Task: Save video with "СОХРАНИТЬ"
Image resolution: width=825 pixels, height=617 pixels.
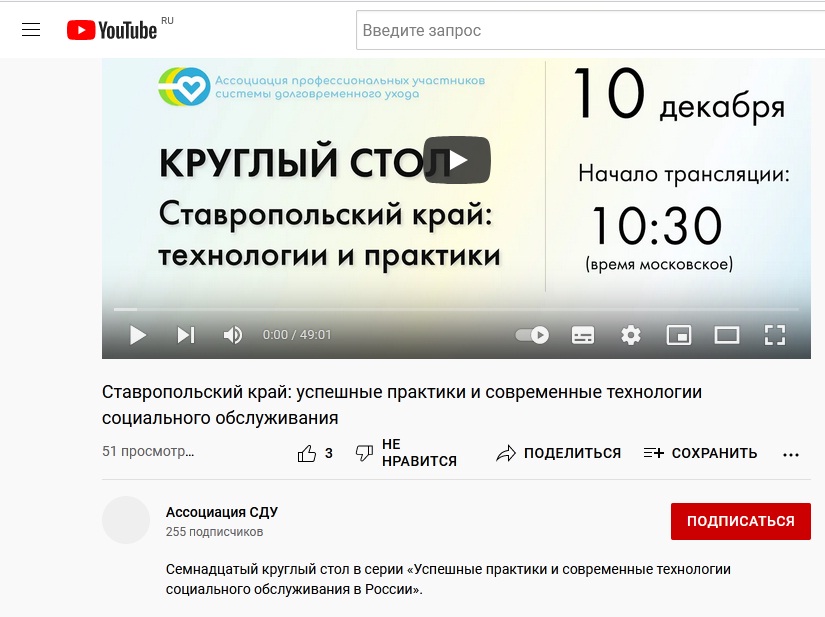Action: point(700,453)
